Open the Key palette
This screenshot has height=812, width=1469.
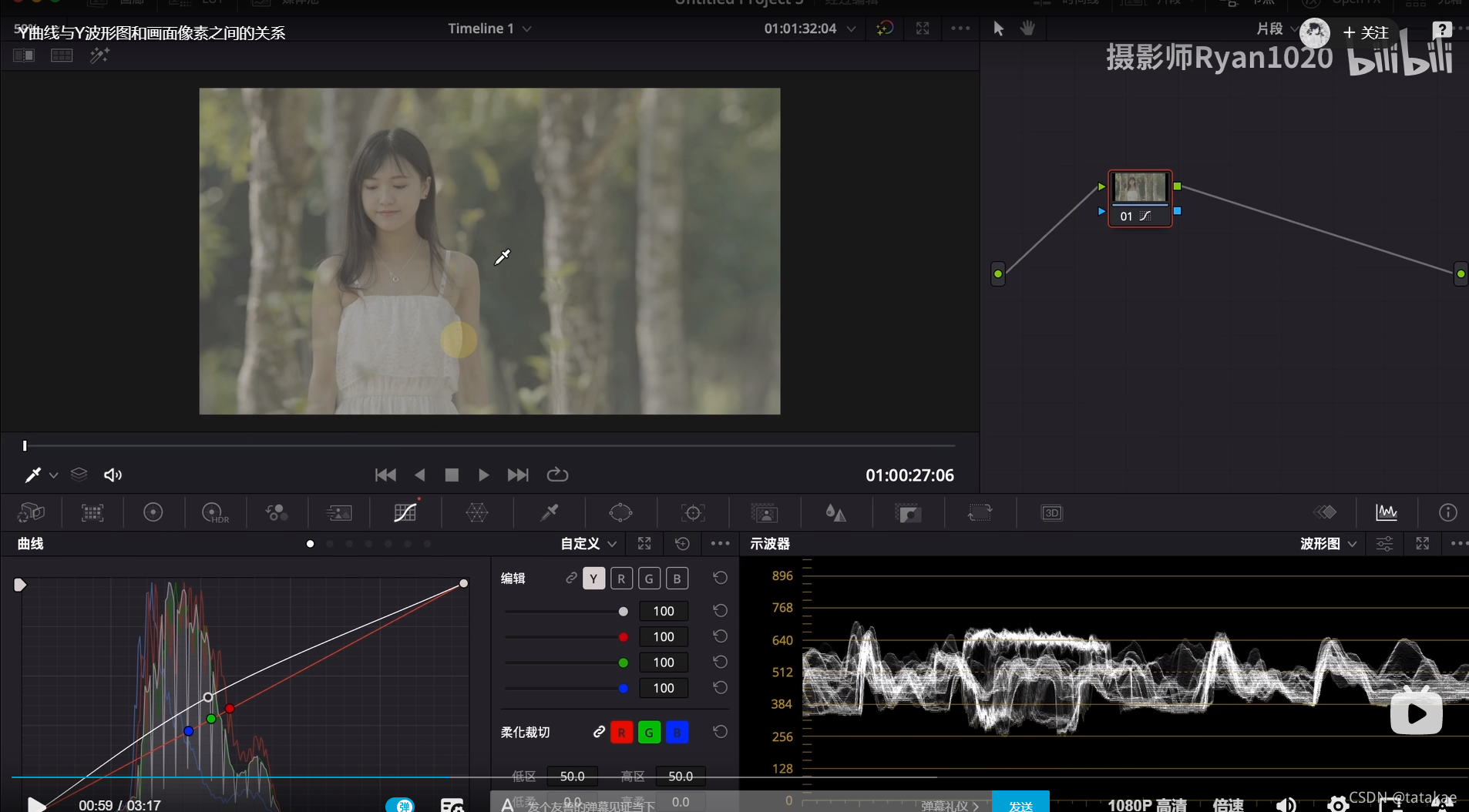point(908,512)
